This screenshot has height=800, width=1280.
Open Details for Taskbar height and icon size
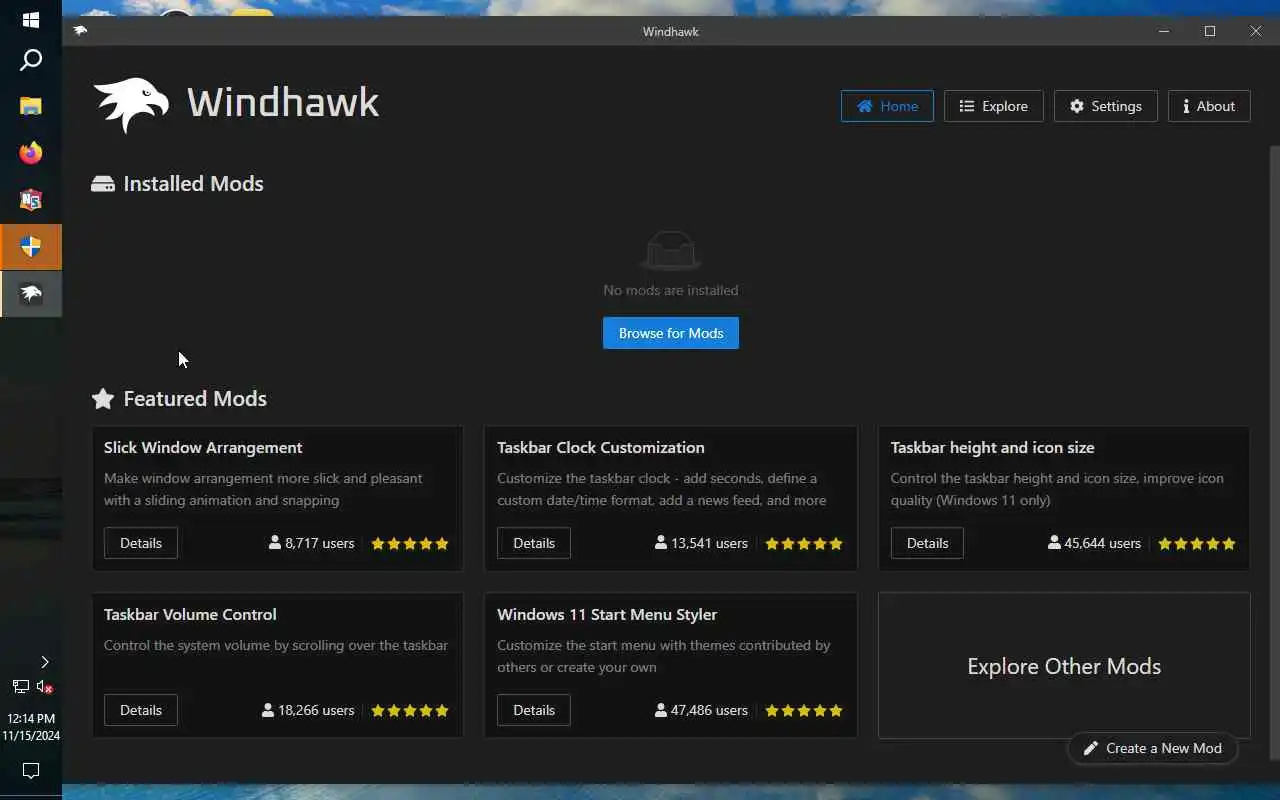pos(927,543)
